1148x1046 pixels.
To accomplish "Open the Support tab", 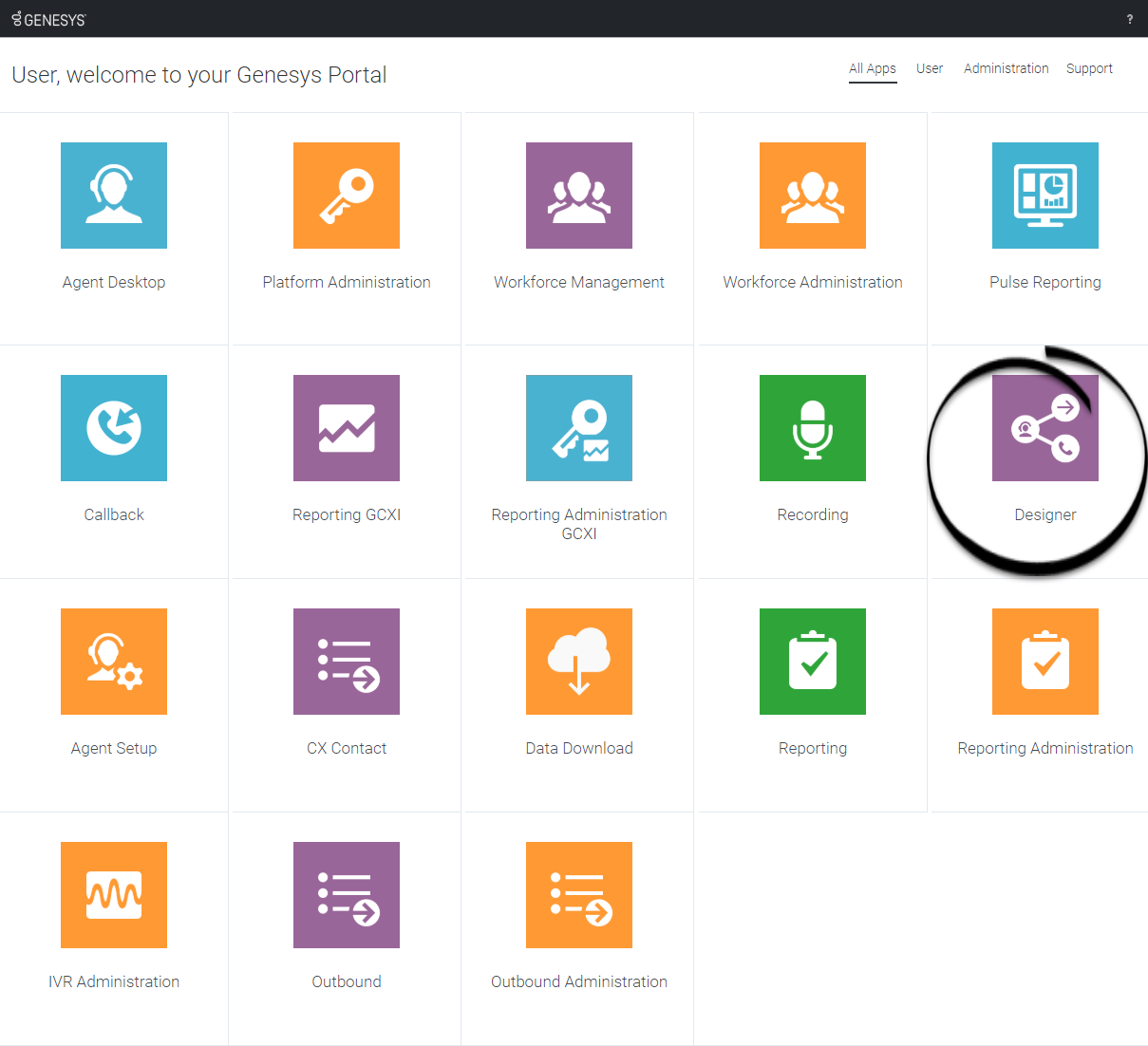I will pyautogui.click(x=1089, y=68).
